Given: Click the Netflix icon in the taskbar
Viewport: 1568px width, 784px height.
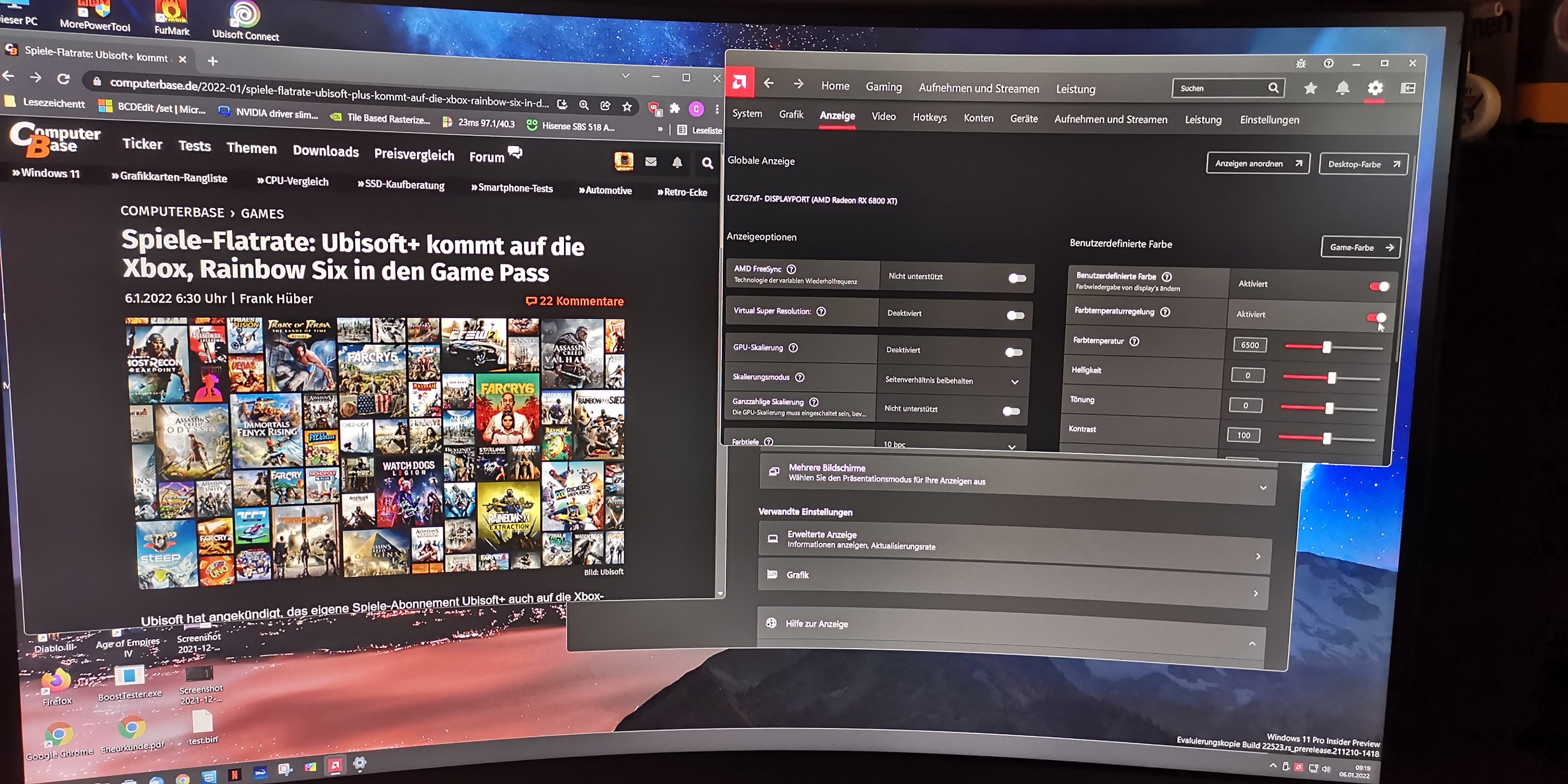Looking at the screenshot, I should click(x=234, y=774).
